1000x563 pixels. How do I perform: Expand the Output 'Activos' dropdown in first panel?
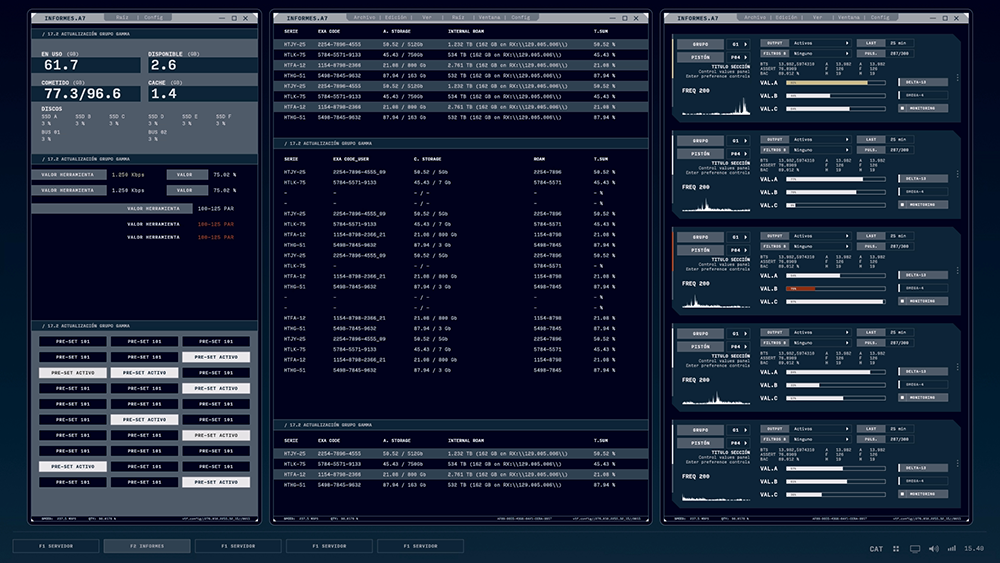point(821,43)
